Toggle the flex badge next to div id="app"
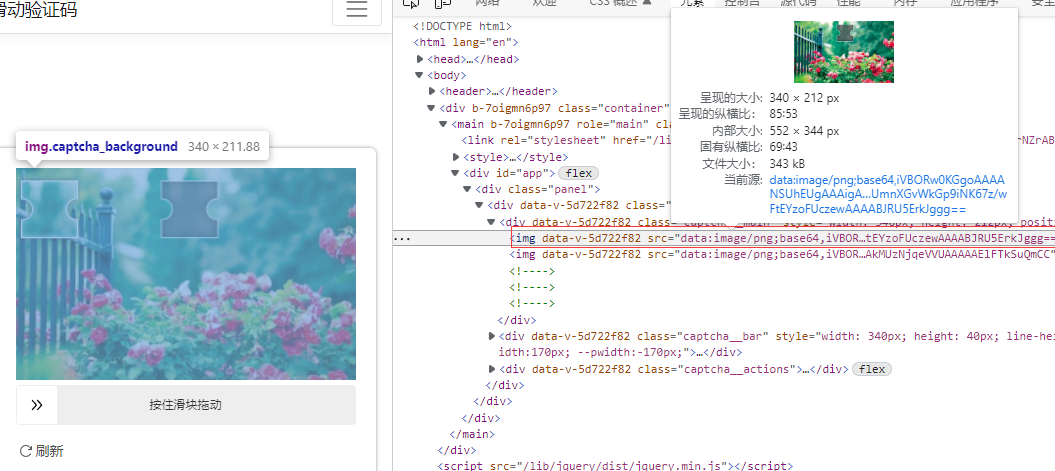 click(578, 174)
